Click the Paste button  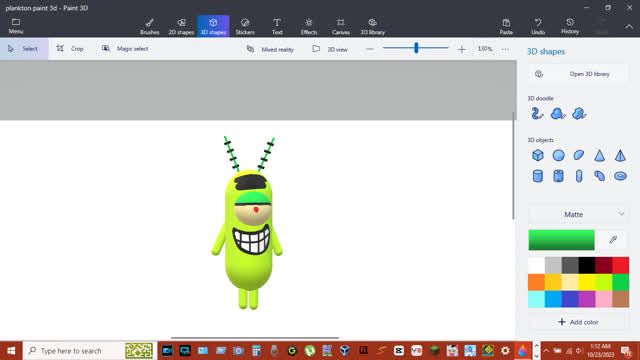pos(506,26)
